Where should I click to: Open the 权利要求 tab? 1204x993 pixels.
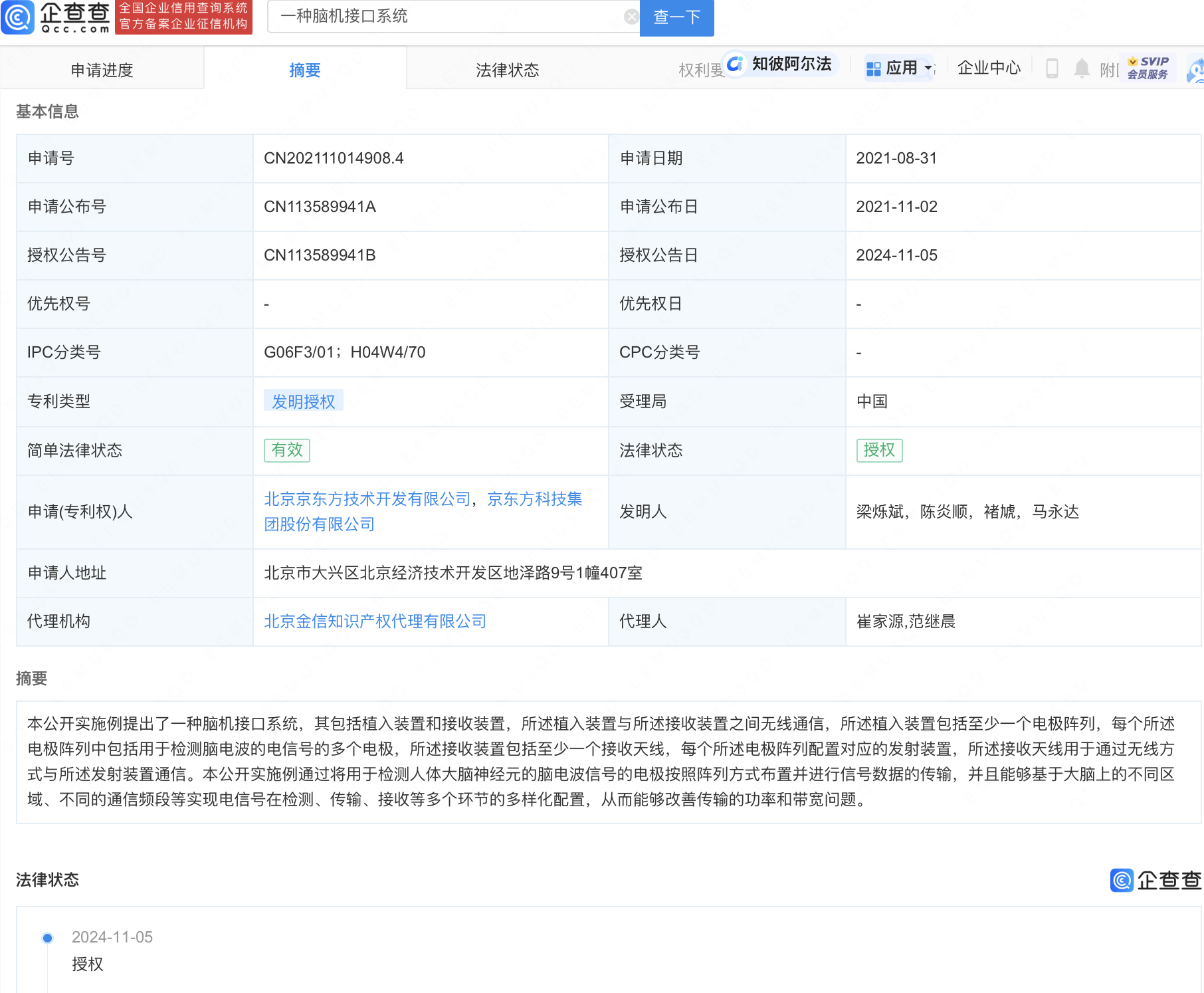tap(701, 70)
